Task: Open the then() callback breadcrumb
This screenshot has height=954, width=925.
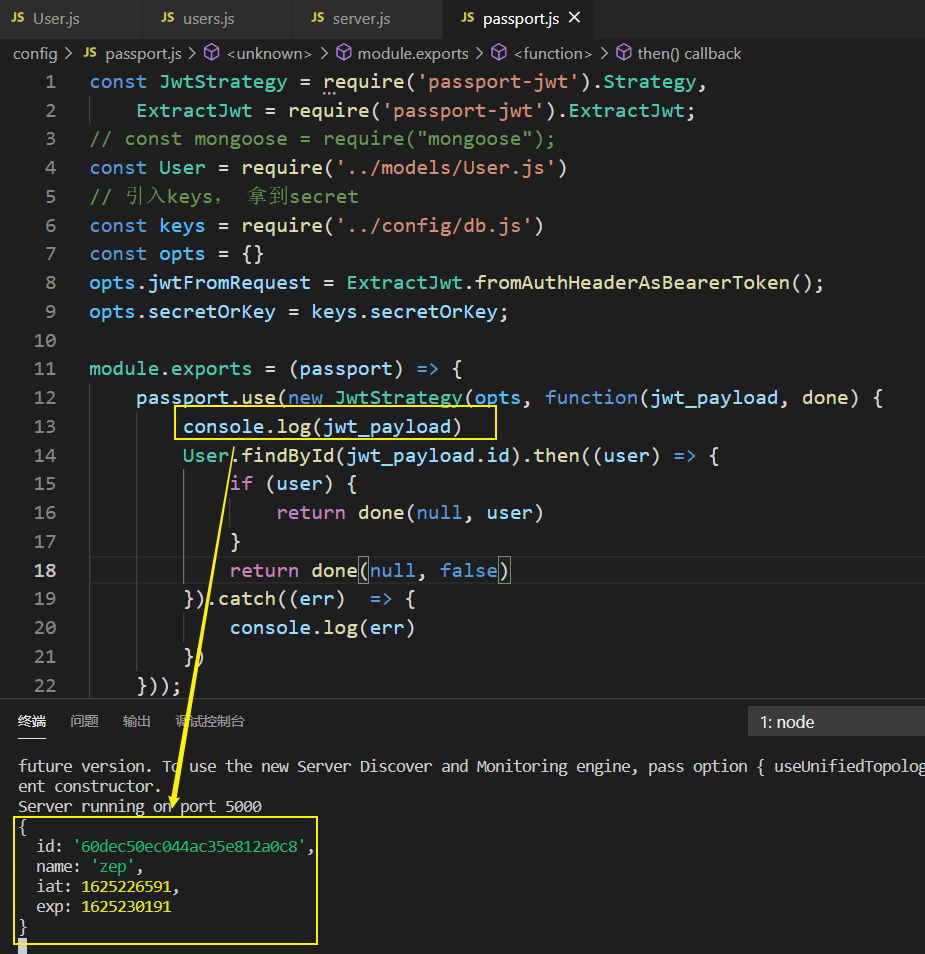Action: 689,54
